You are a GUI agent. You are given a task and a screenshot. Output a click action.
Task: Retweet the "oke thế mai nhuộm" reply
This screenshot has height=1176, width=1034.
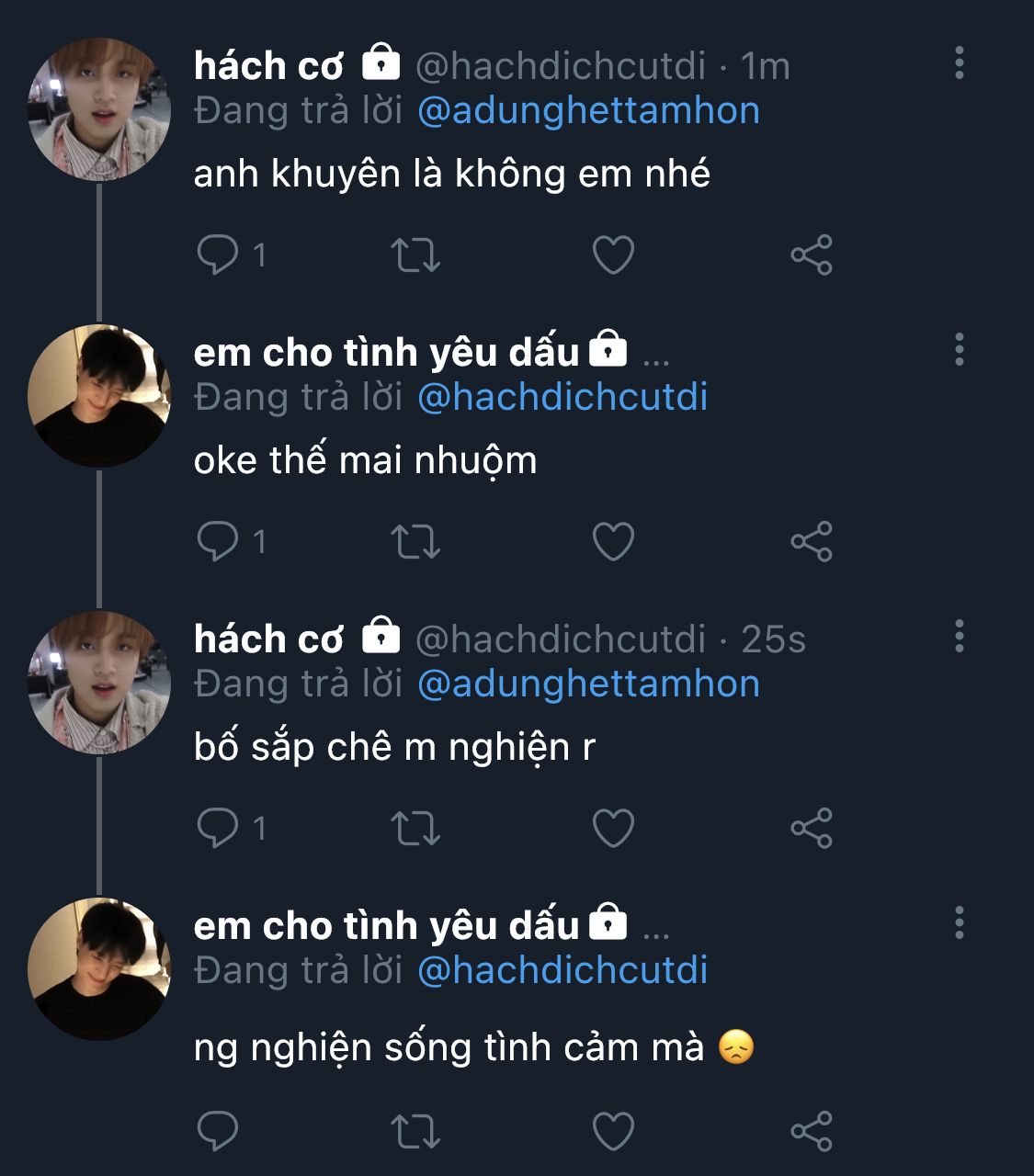point(415,541)
